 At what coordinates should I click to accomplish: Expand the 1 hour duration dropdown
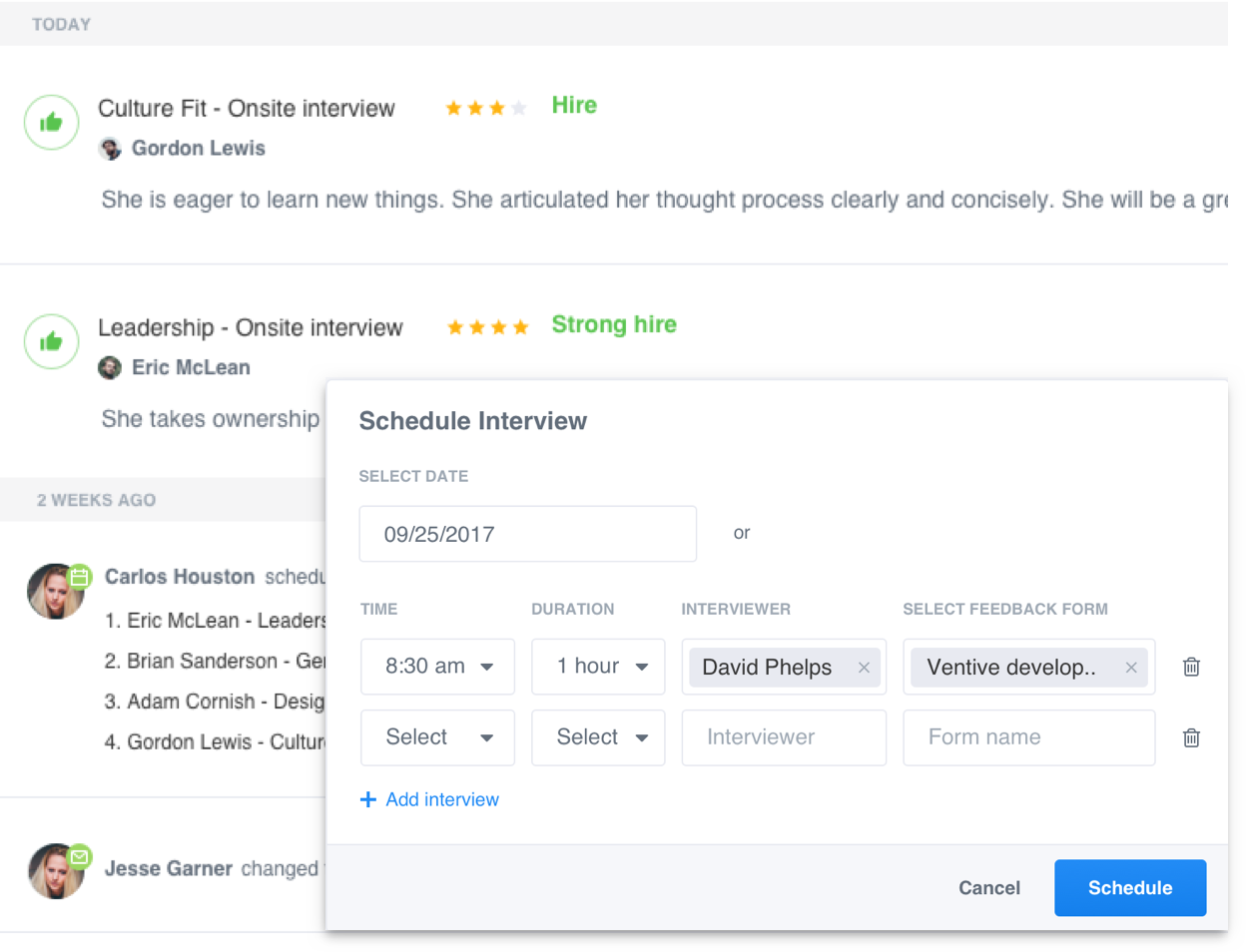pyautogui.click(x=598, y=667)
